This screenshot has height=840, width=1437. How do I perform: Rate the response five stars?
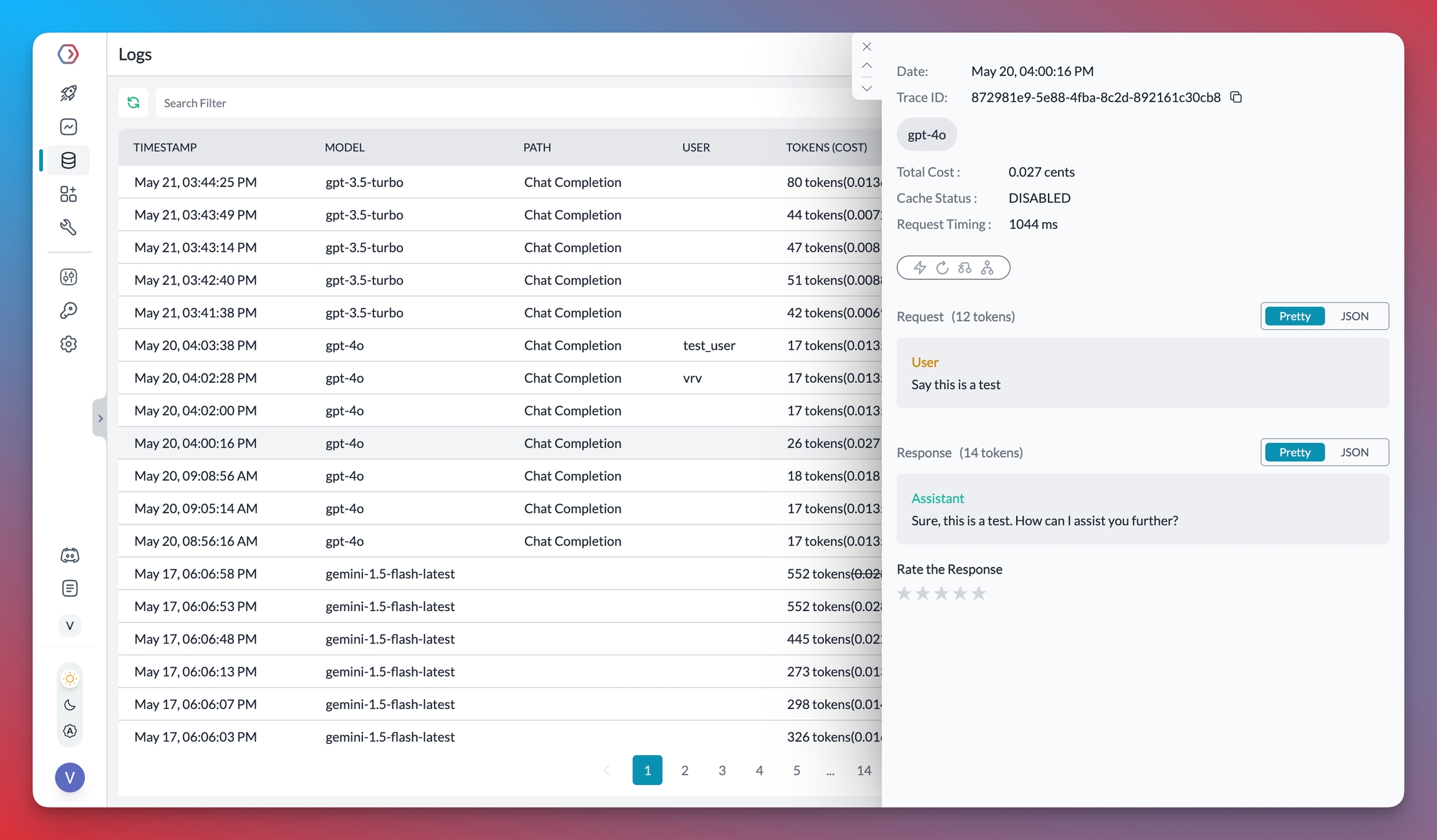coord(979,593)
